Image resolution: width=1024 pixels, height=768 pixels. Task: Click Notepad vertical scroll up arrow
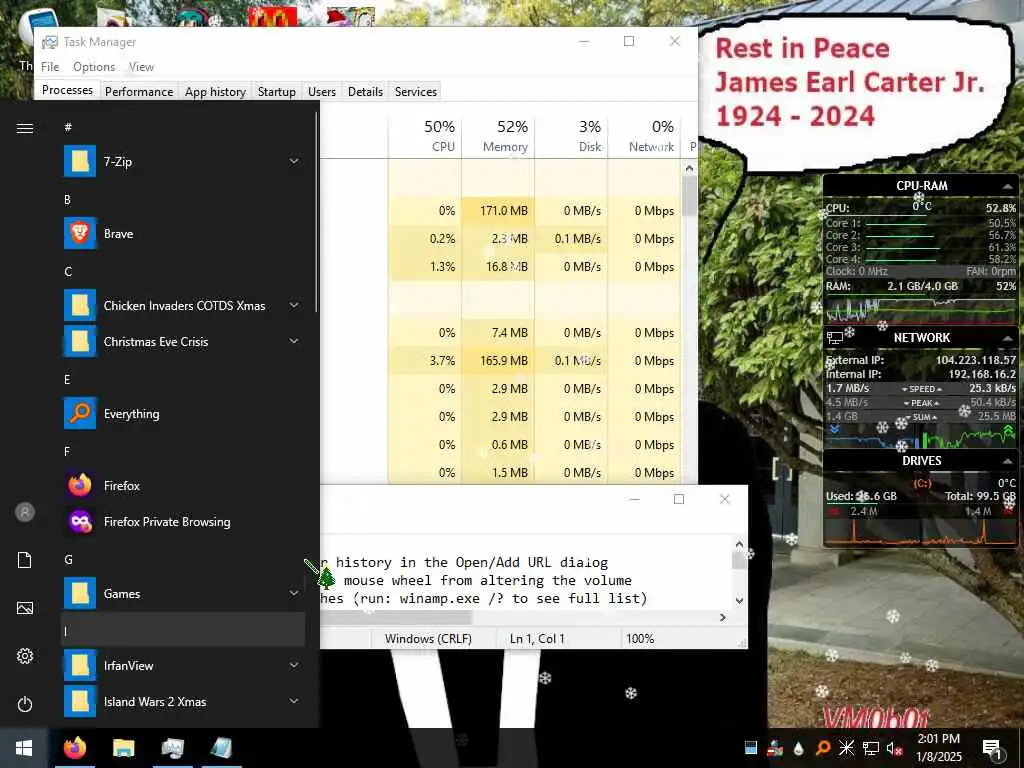click(x=739, y=544)
